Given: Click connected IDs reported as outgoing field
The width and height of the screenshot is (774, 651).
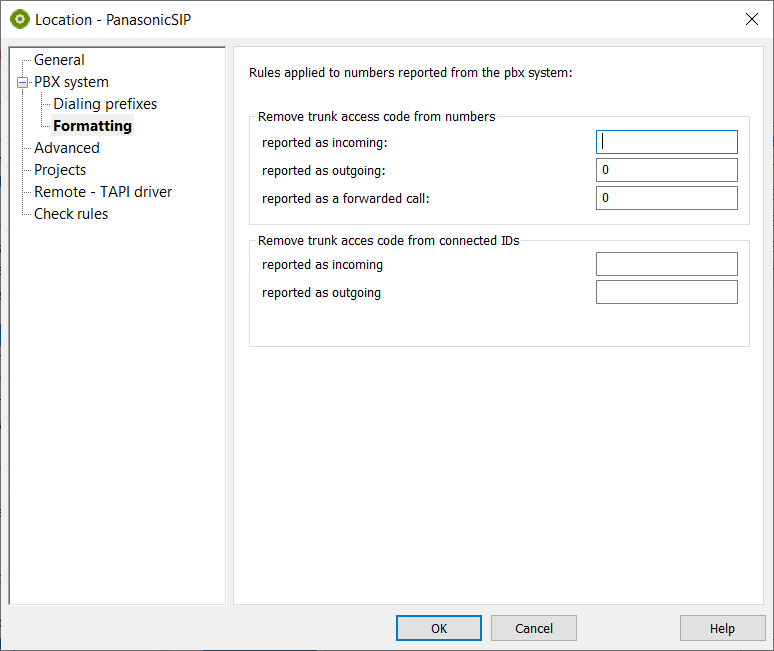Looking at the screenshot, I should point(666,292).
